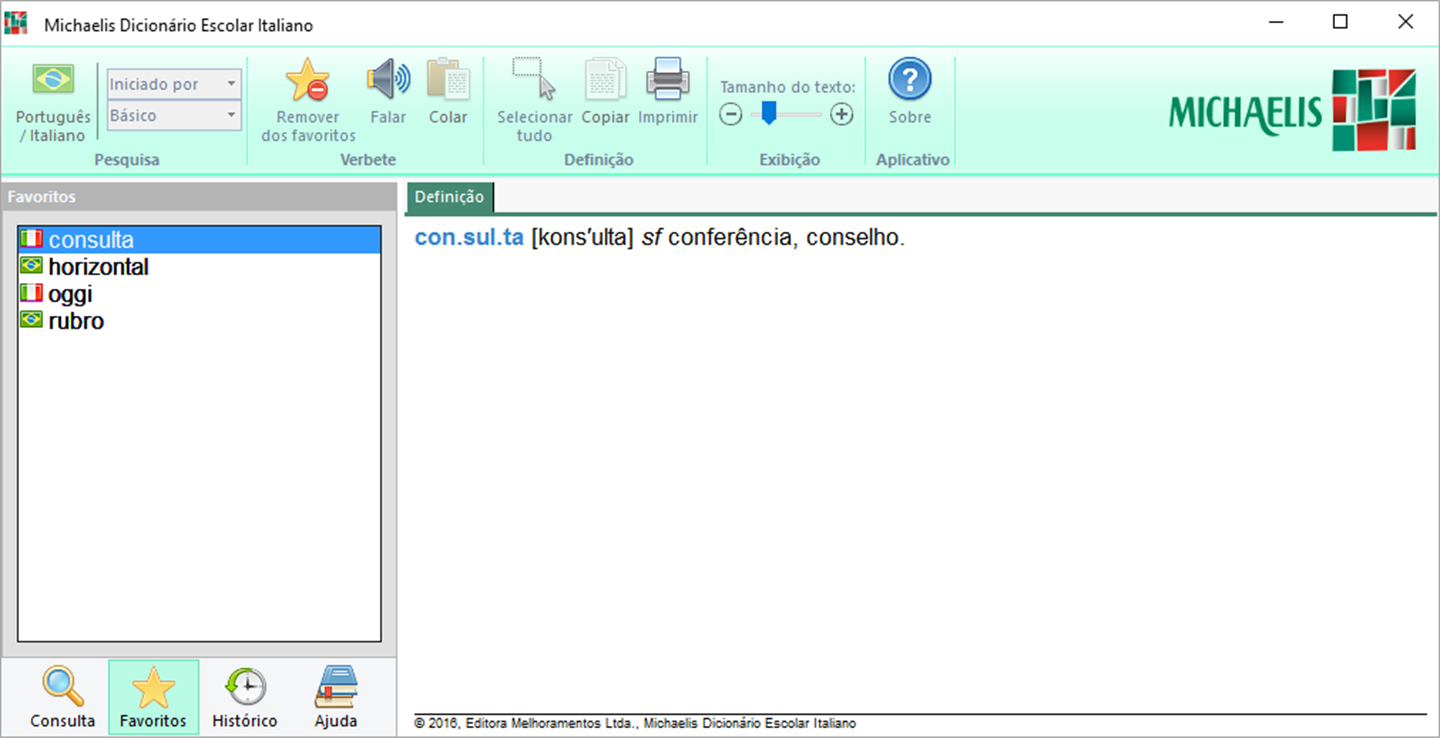Click the word conferência in the definition
The image size is (1440, 738).
coord(729,239)
